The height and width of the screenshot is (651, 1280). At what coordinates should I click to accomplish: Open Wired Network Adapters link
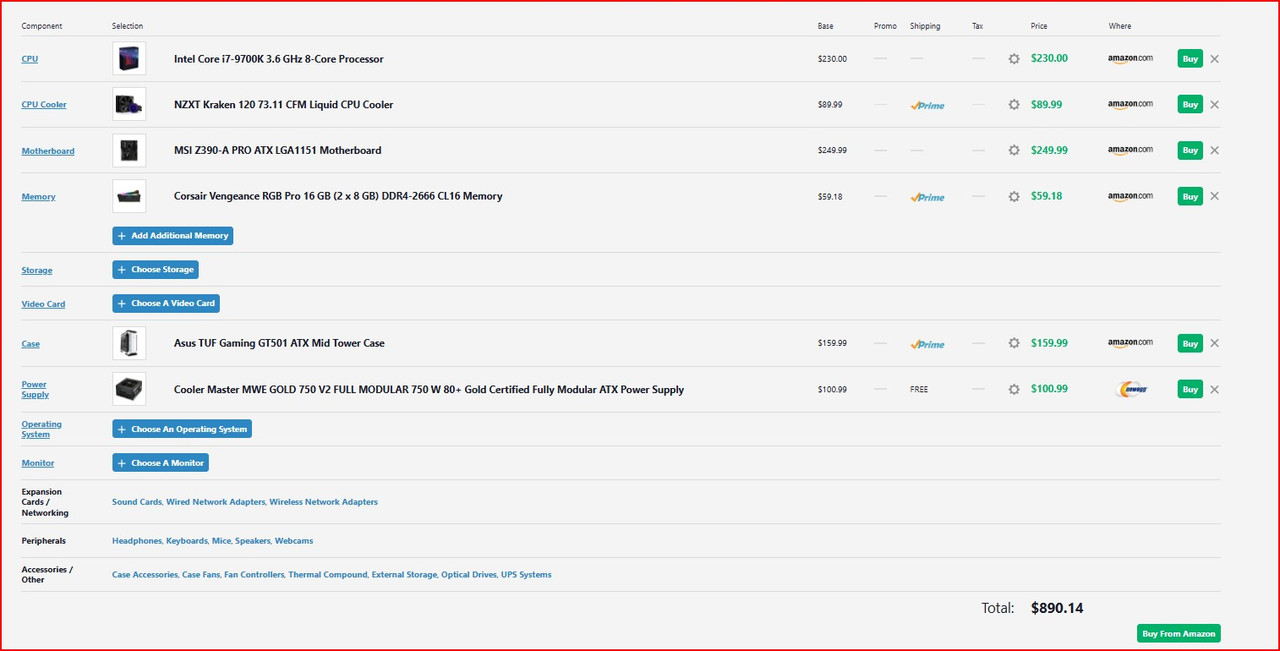pos(216,502)
